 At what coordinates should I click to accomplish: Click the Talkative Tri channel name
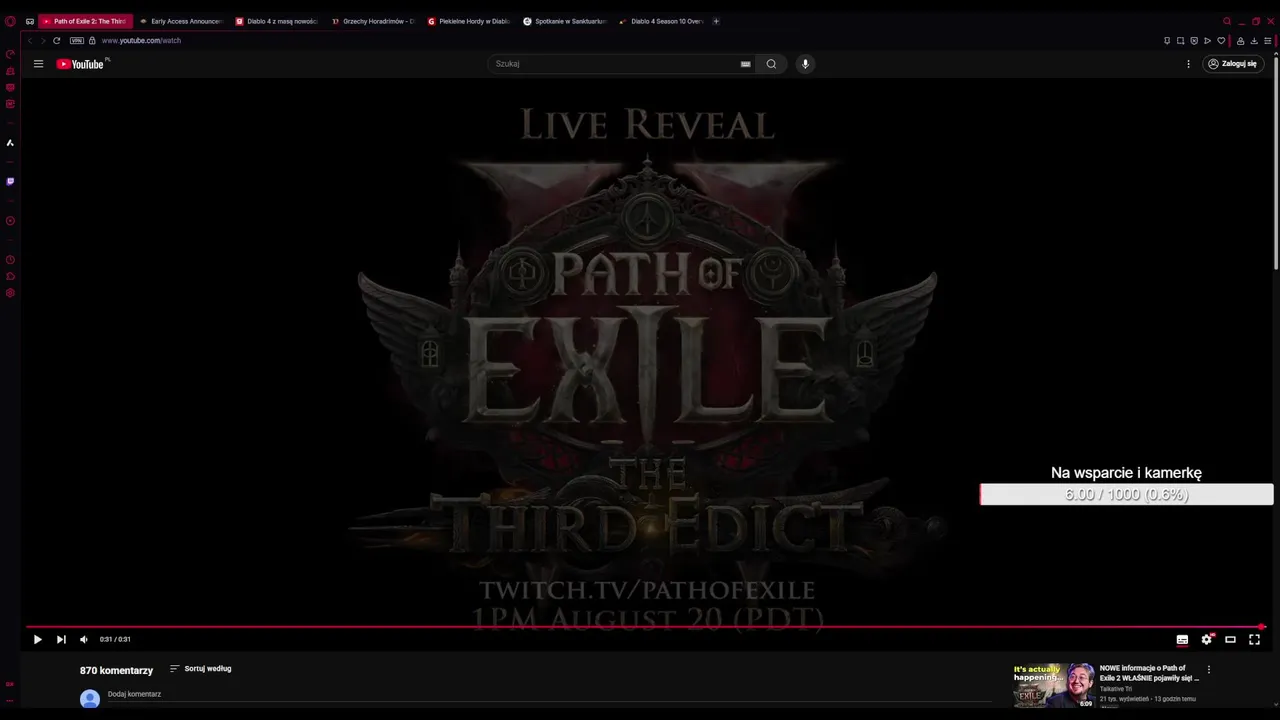(1118, 689)
